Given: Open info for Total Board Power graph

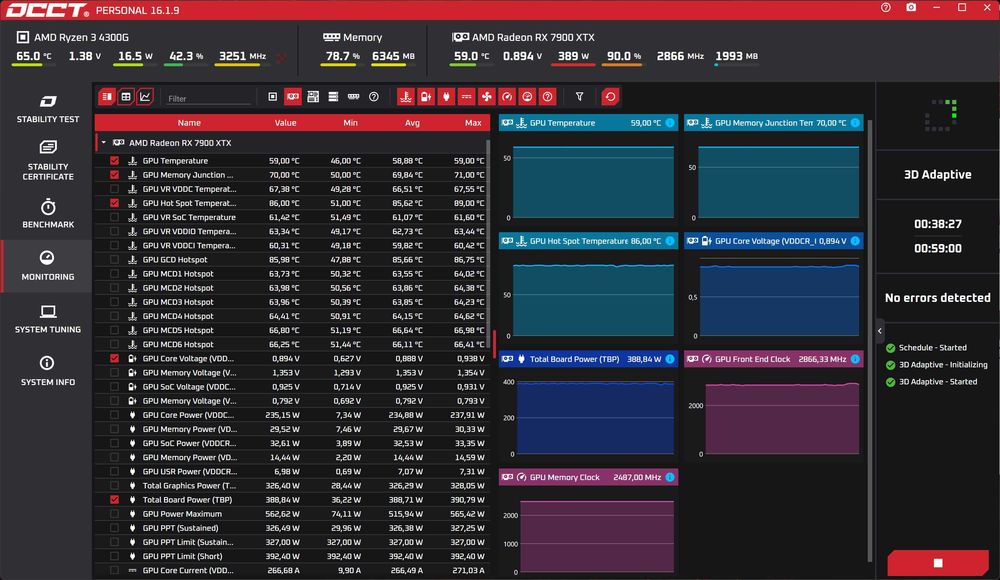Looking at the screenshot, I should pos(670,359).
